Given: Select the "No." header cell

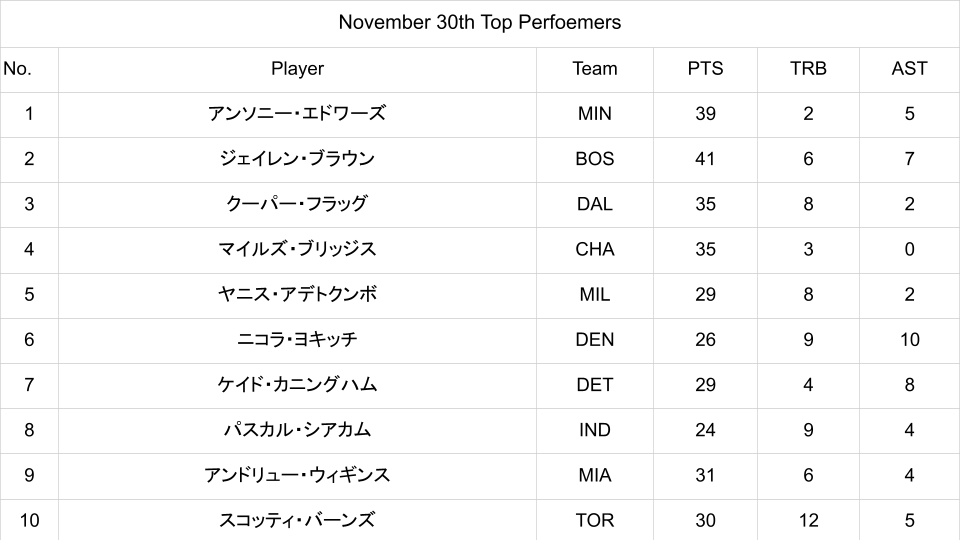Looking at the screenshot, I should point(18,69).
